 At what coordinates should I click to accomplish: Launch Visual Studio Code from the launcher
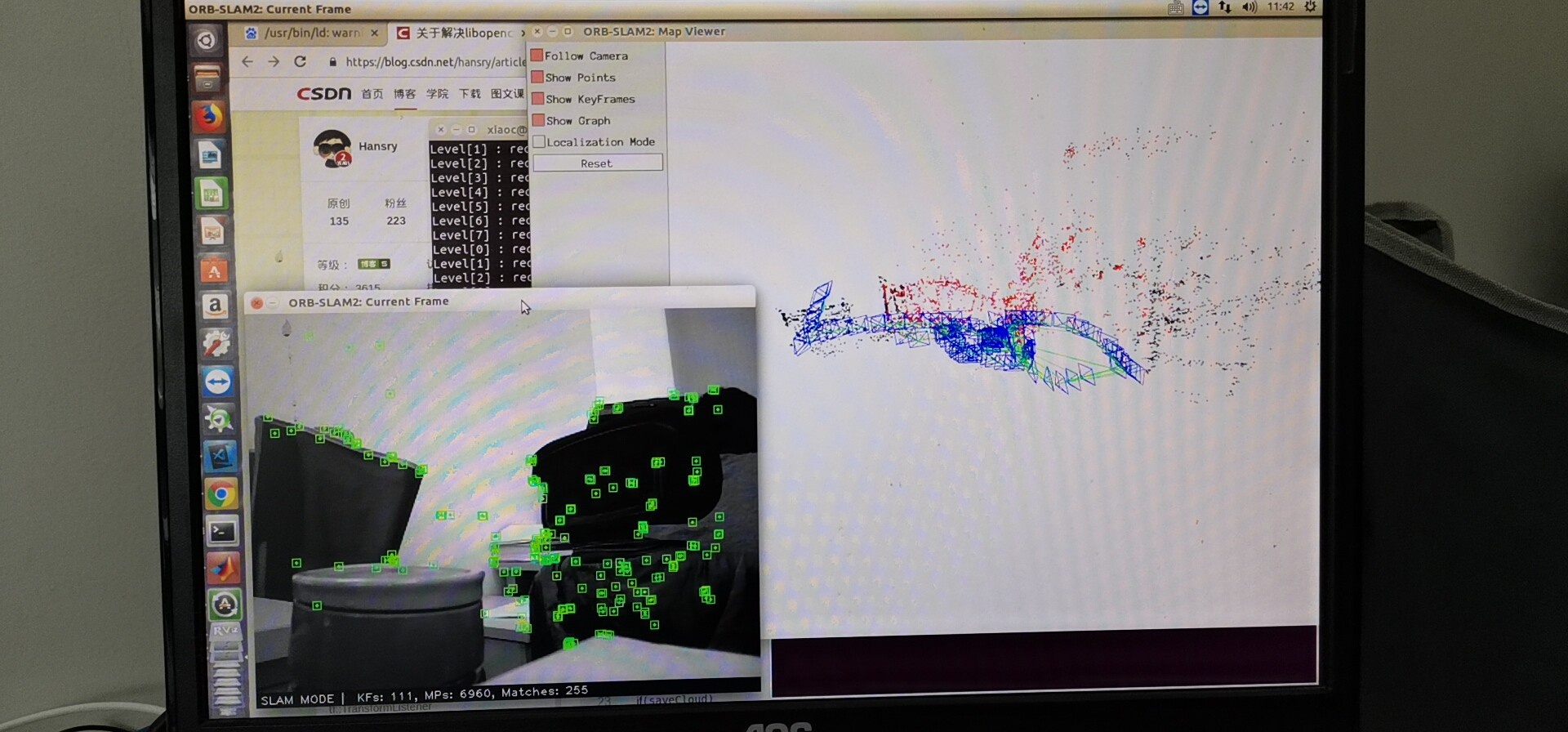click(220, 457)
